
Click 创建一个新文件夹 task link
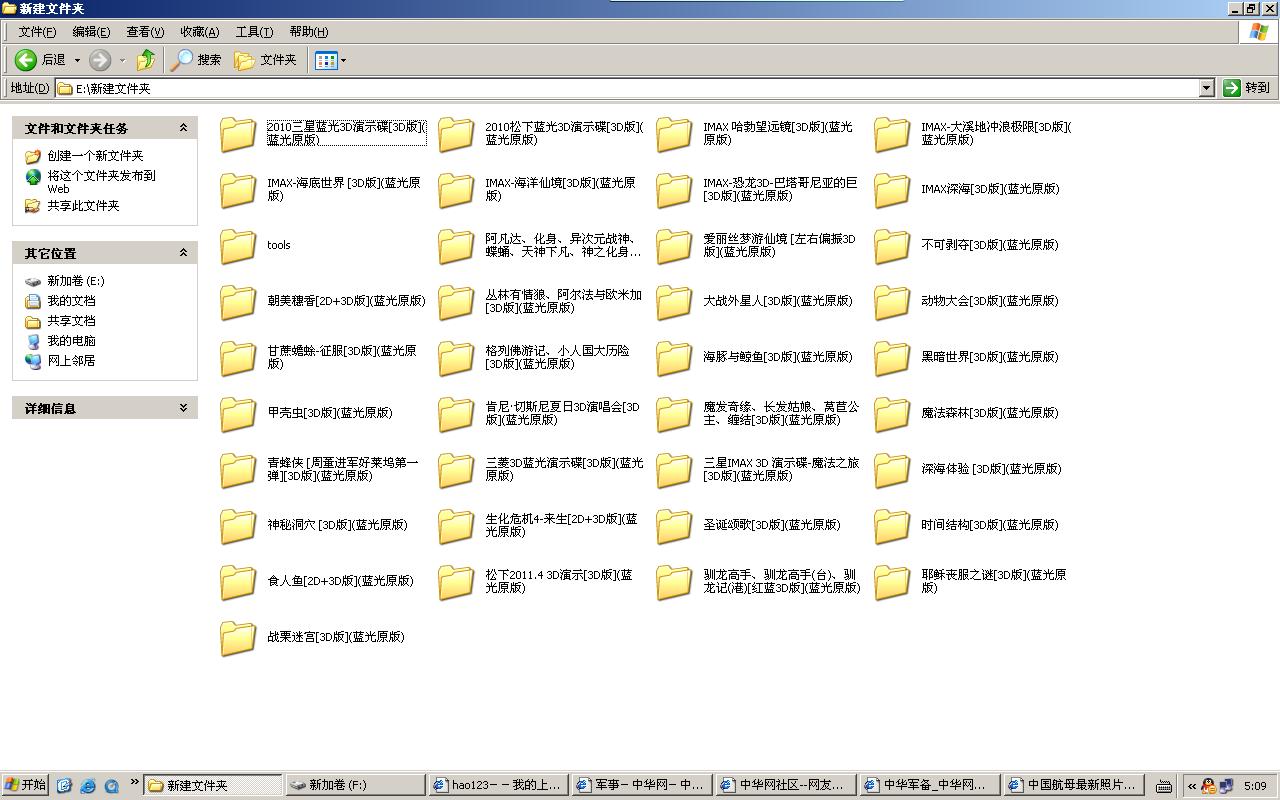point(95,156)
